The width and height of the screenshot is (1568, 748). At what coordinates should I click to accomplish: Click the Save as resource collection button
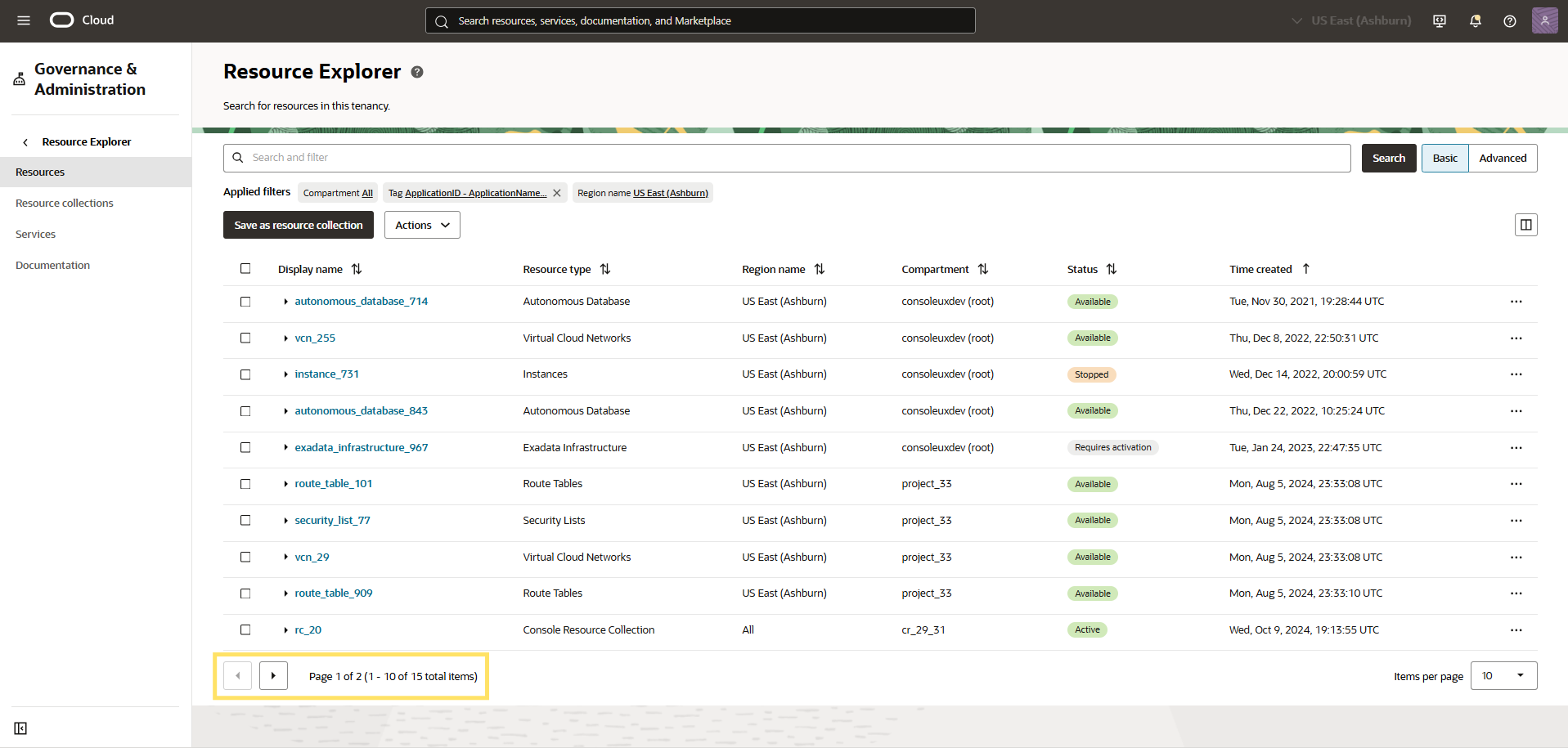[298, 224]
